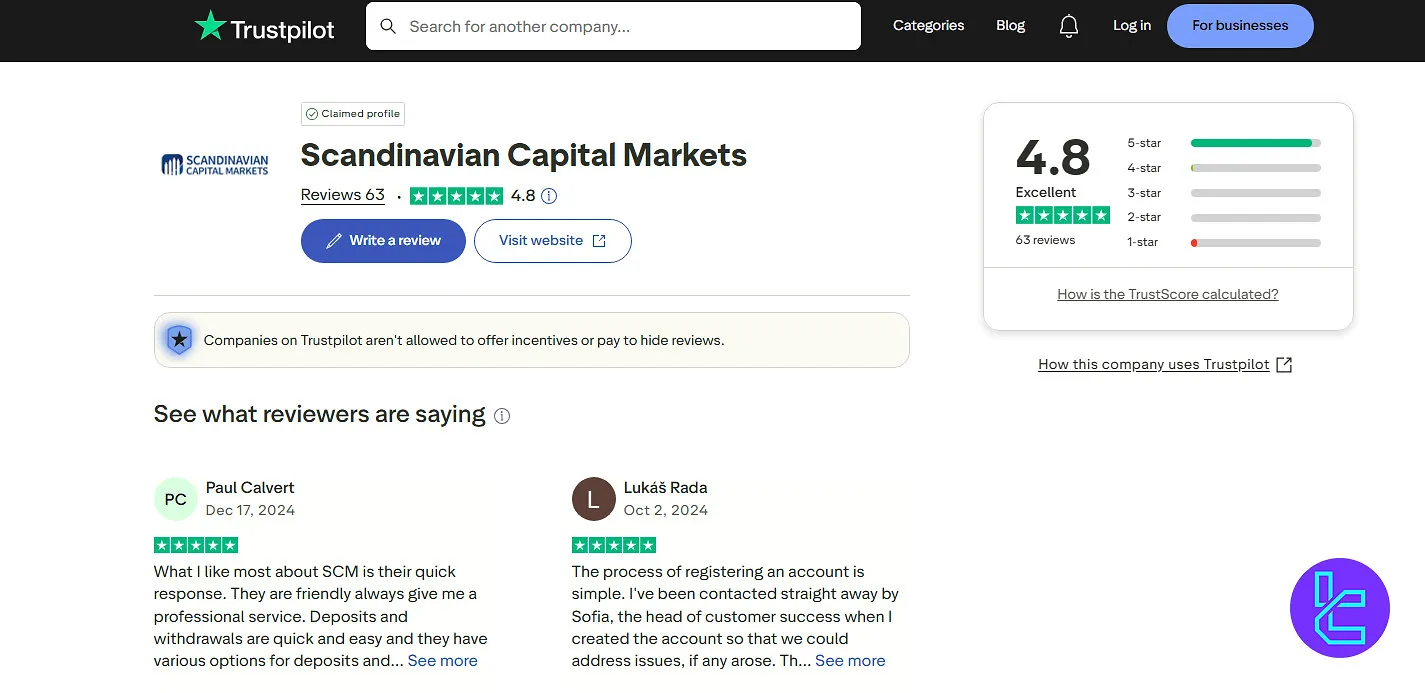The width and height of the screenshot is (1425, 693).
Task: Click the external link icon on Visit website
Action: point(599,240)
